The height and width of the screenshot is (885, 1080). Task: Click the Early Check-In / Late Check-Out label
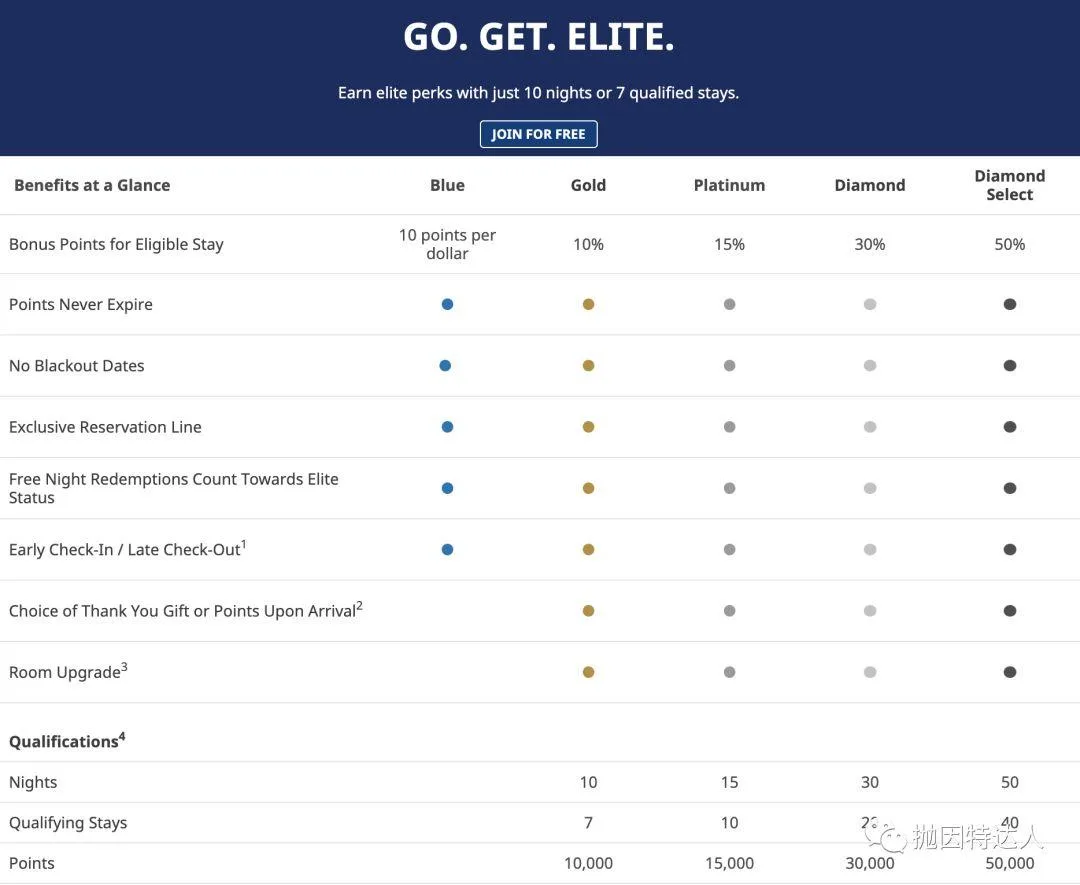pyautogui.click(x=127, y=549)
